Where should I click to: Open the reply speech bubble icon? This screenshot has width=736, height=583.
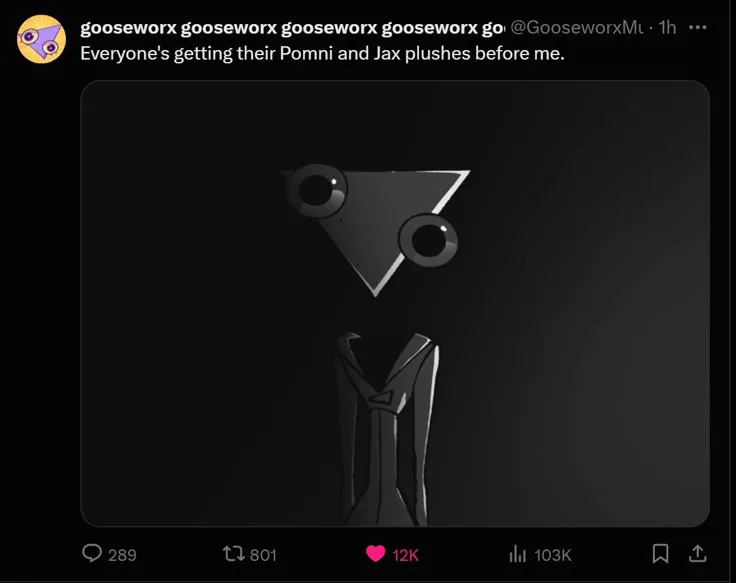click(x=92, y=553)
